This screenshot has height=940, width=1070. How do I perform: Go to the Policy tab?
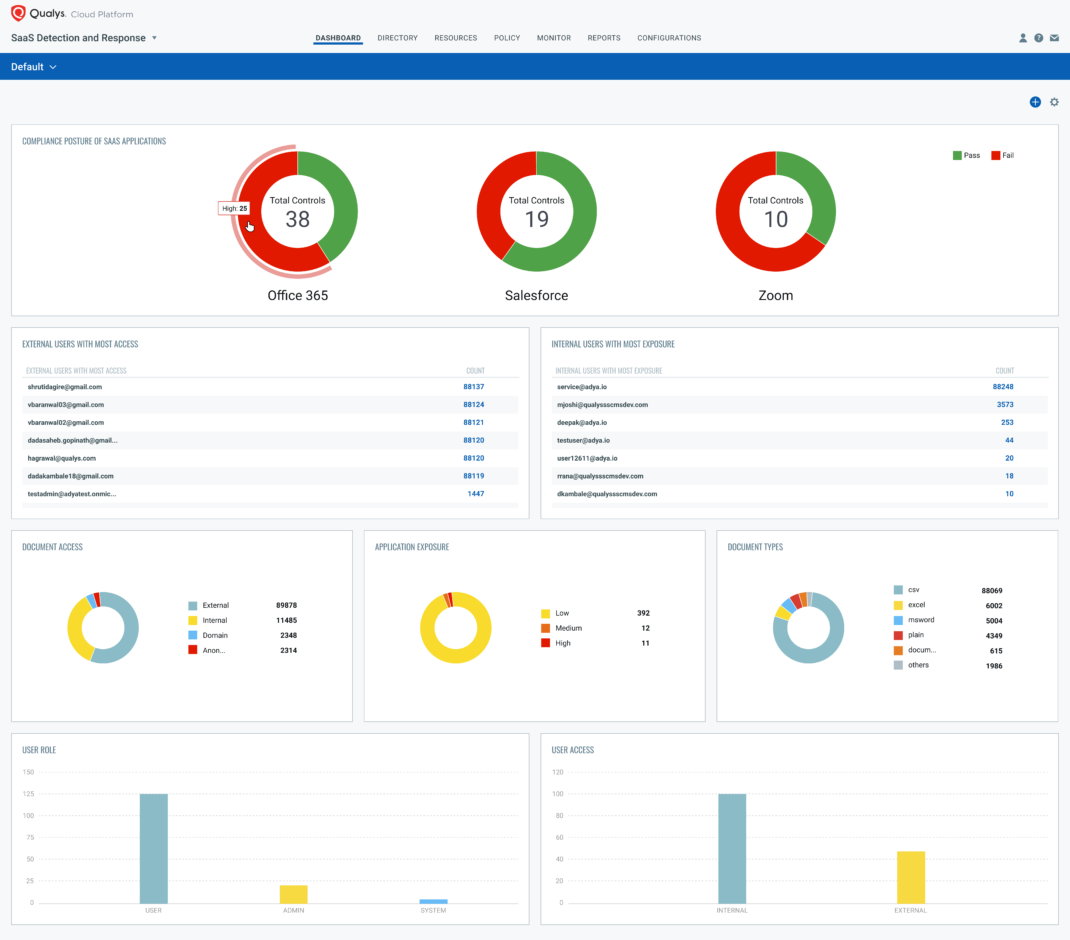(507, 38)
